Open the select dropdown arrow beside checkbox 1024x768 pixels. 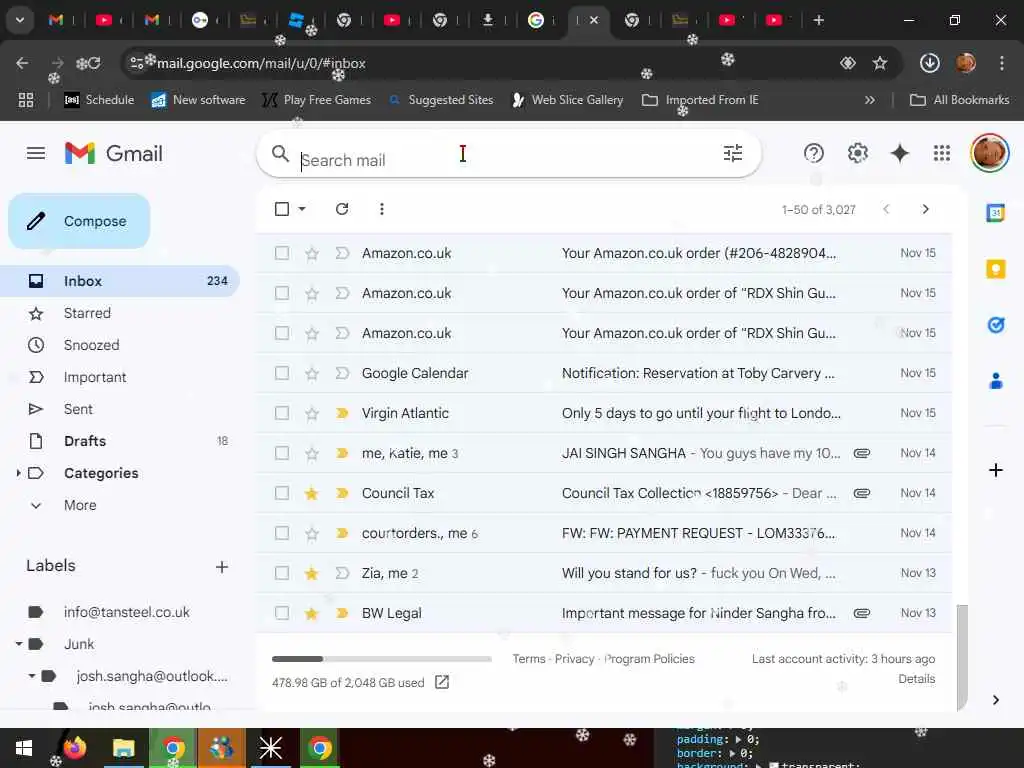302,209
